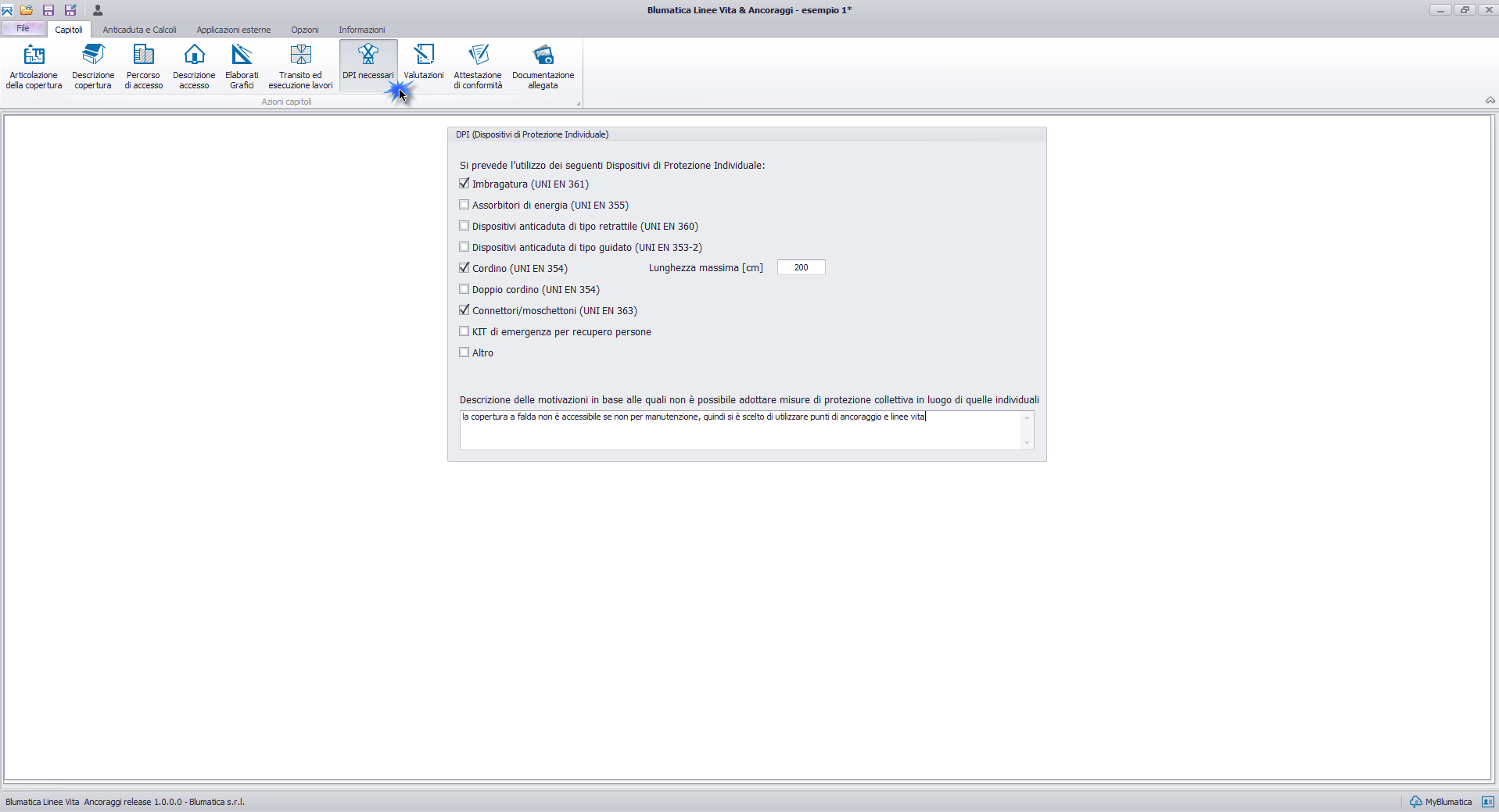Open the Valutazioni chapter
The width and height of the screenshot is (1499, 812).
pyautogui.click(x=423, y=63)
